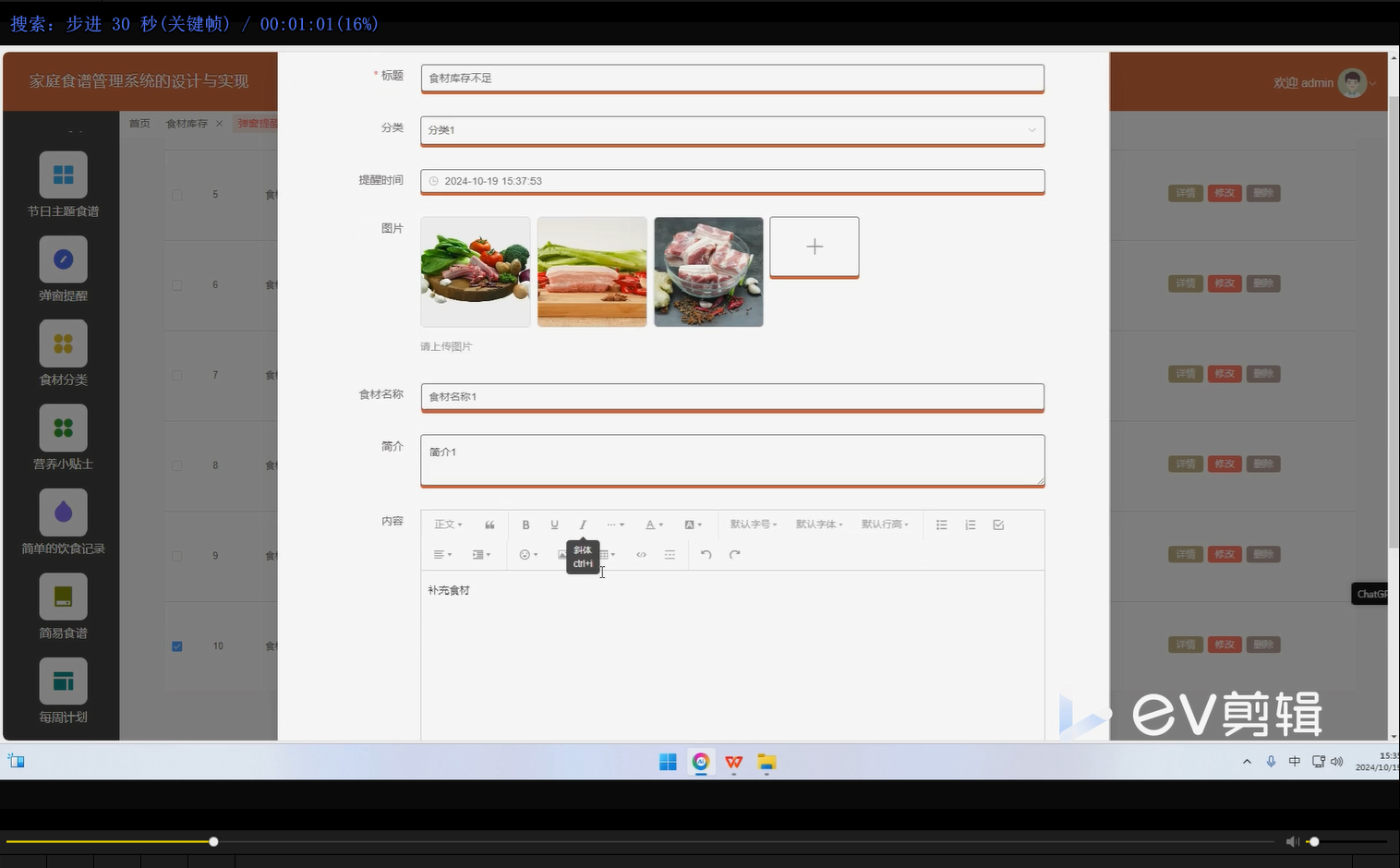Click the microphone tray icon
Image resolution: width=1400 pixels, height=868 pixels.
point(1271,762)
